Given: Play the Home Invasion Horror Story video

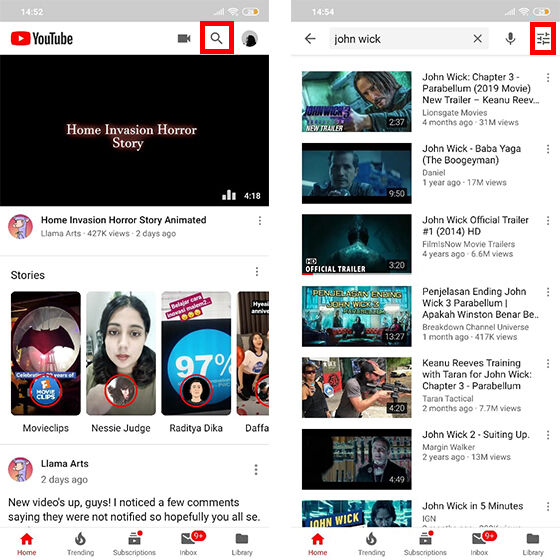Looking at the screenshot, I should (x=134, y=130).
